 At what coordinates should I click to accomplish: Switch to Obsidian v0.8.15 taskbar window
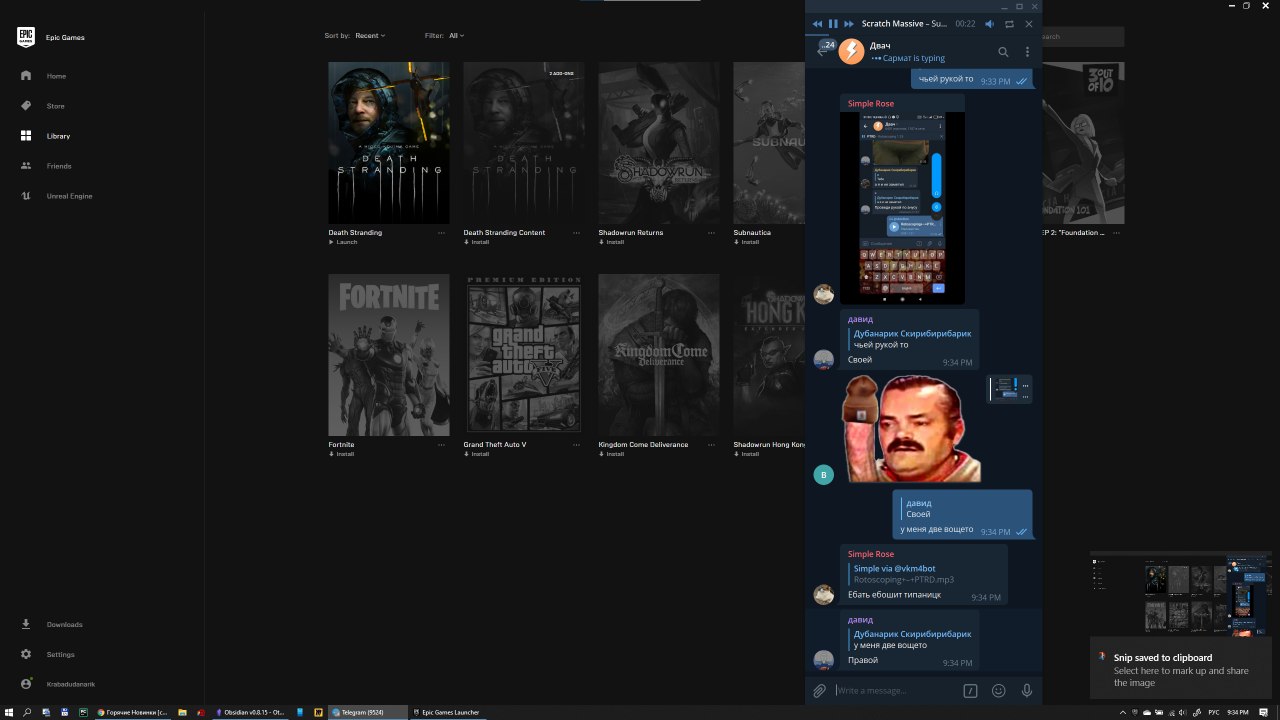coord(251,712)
